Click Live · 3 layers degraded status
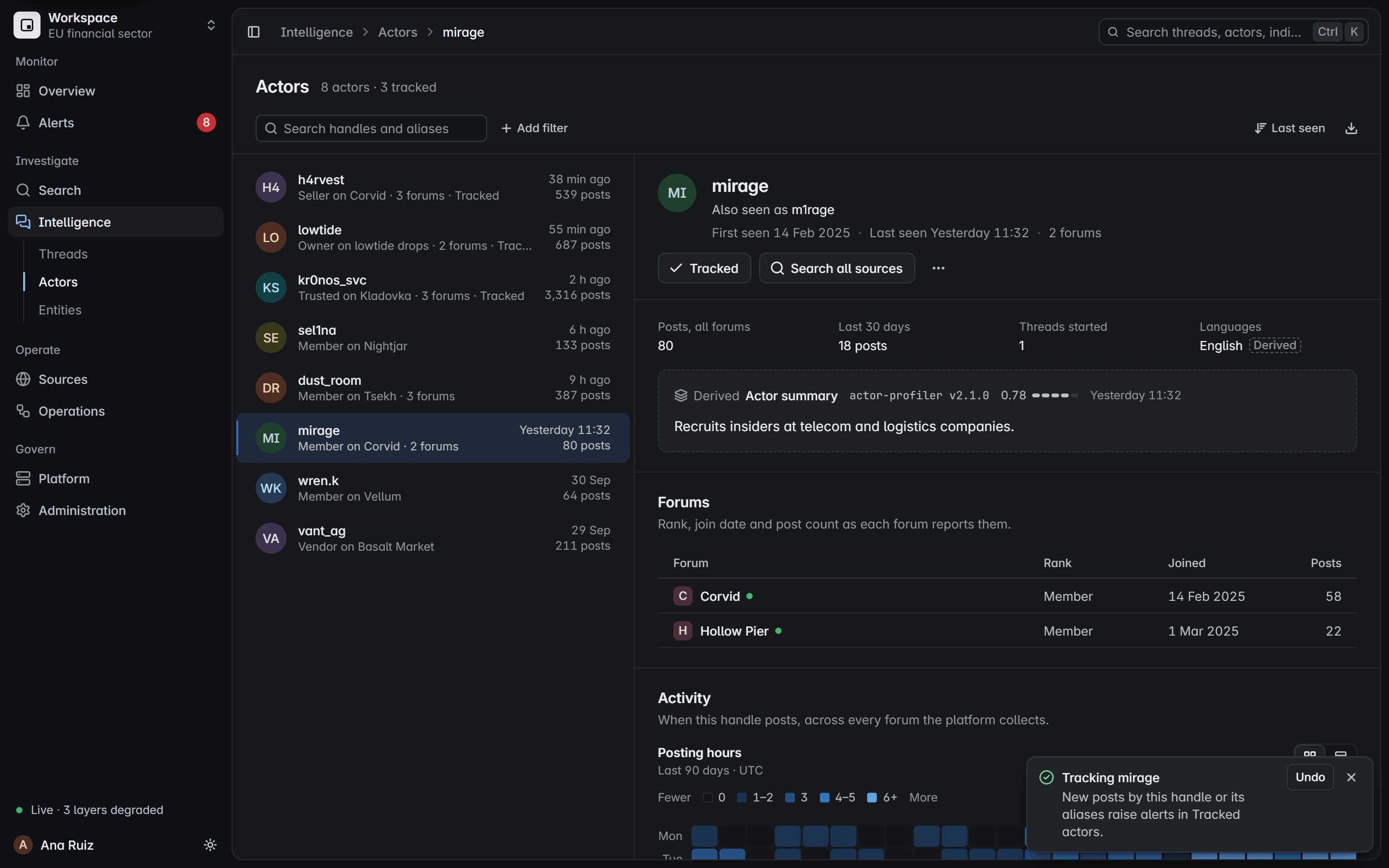The width and height of the screenshot is (1389, 868). click(90, 810)
